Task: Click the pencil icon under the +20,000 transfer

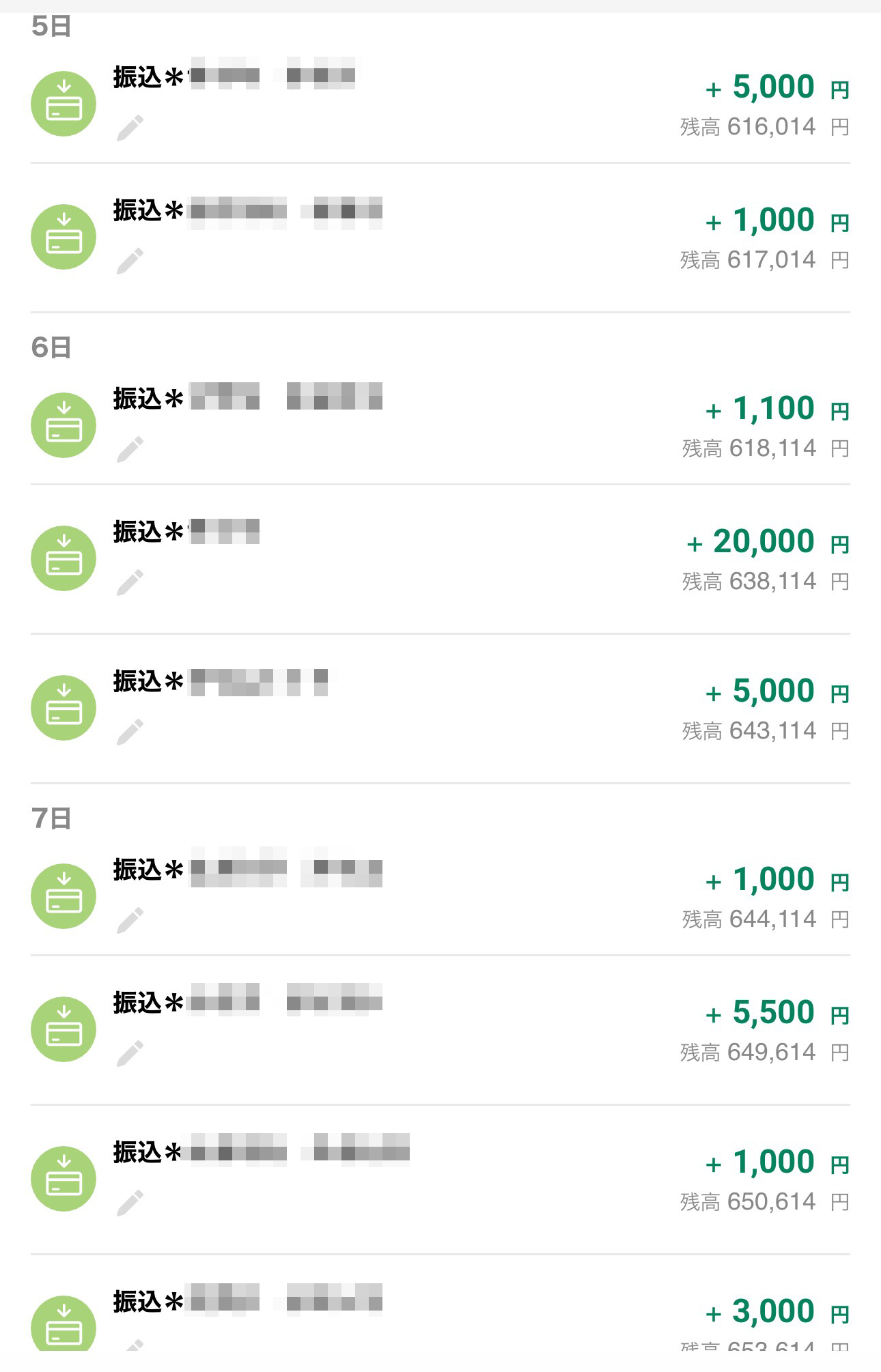Action: [130, 582]
